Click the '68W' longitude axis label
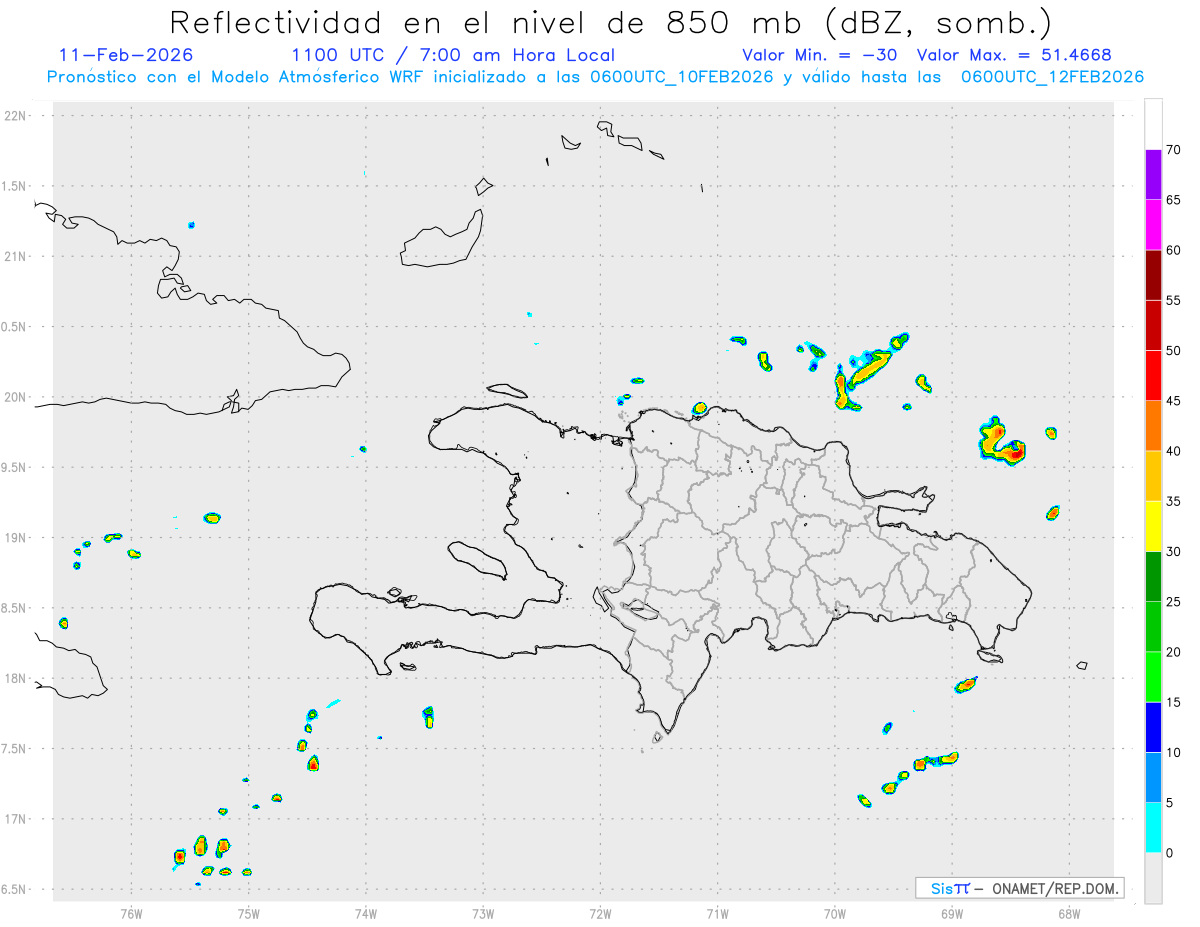 pos(1069,913)
